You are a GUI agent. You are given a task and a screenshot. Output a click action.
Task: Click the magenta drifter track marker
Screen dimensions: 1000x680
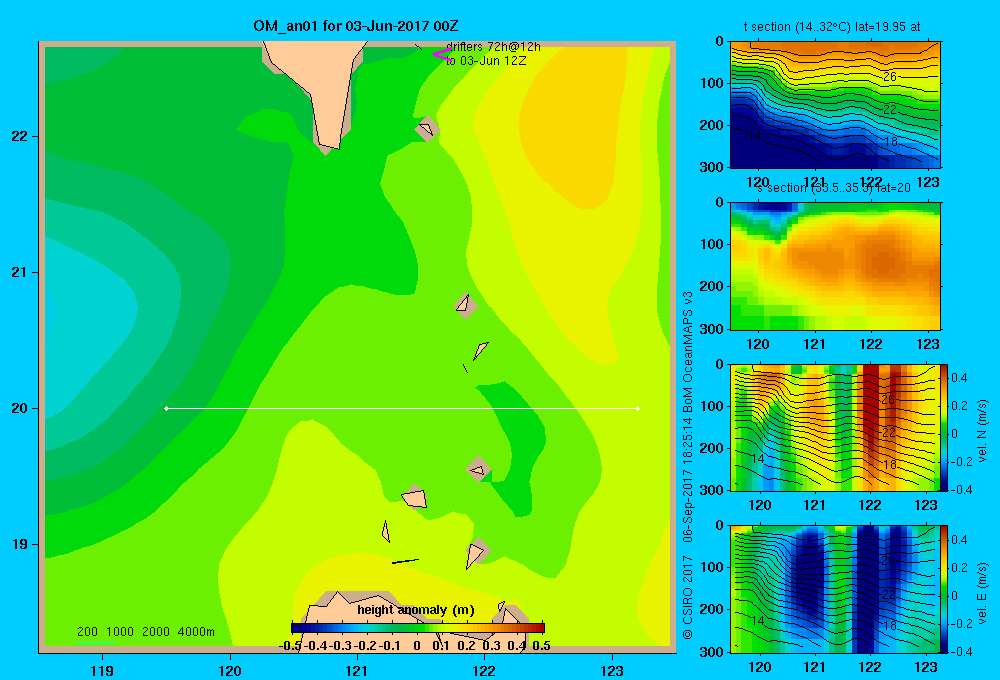(x=442, y=55)
